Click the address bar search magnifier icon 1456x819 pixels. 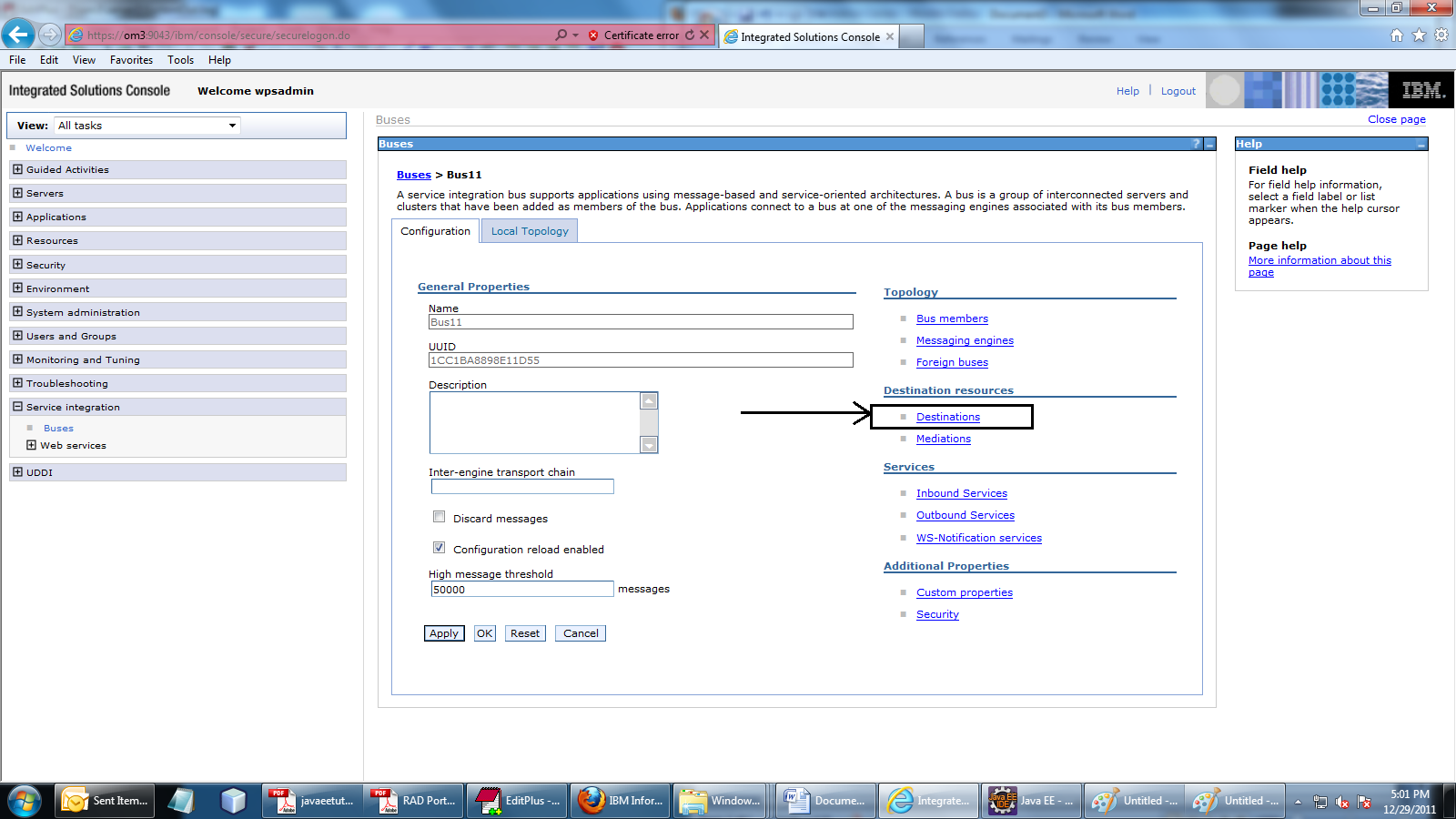(x=561, y=35)
